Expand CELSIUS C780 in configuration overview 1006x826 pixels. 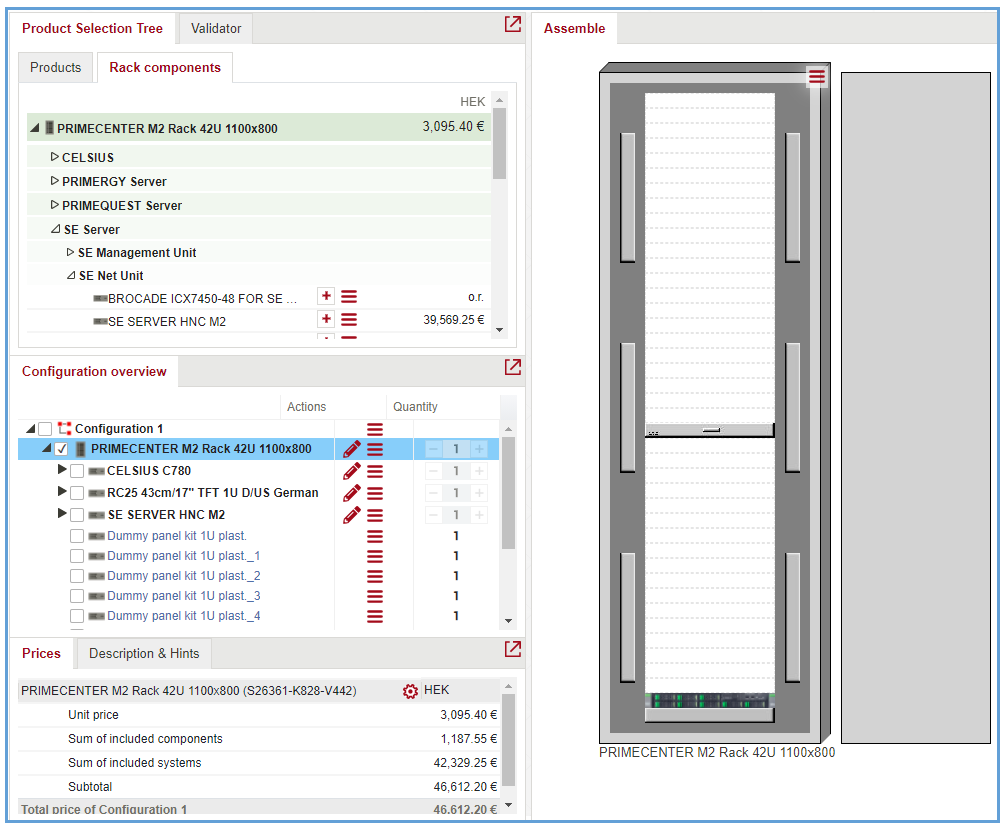[62, 470]
